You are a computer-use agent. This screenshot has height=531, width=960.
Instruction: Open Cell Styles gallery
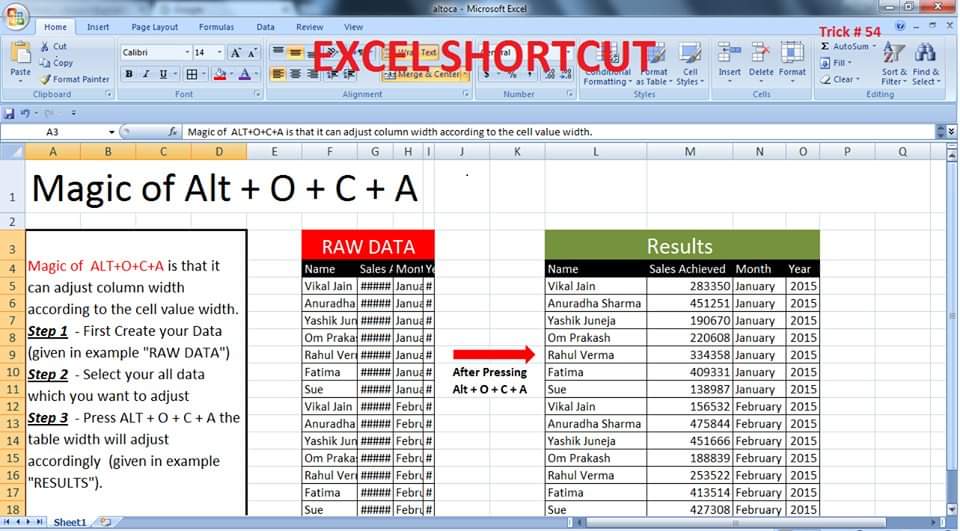[x=690, y=64]
